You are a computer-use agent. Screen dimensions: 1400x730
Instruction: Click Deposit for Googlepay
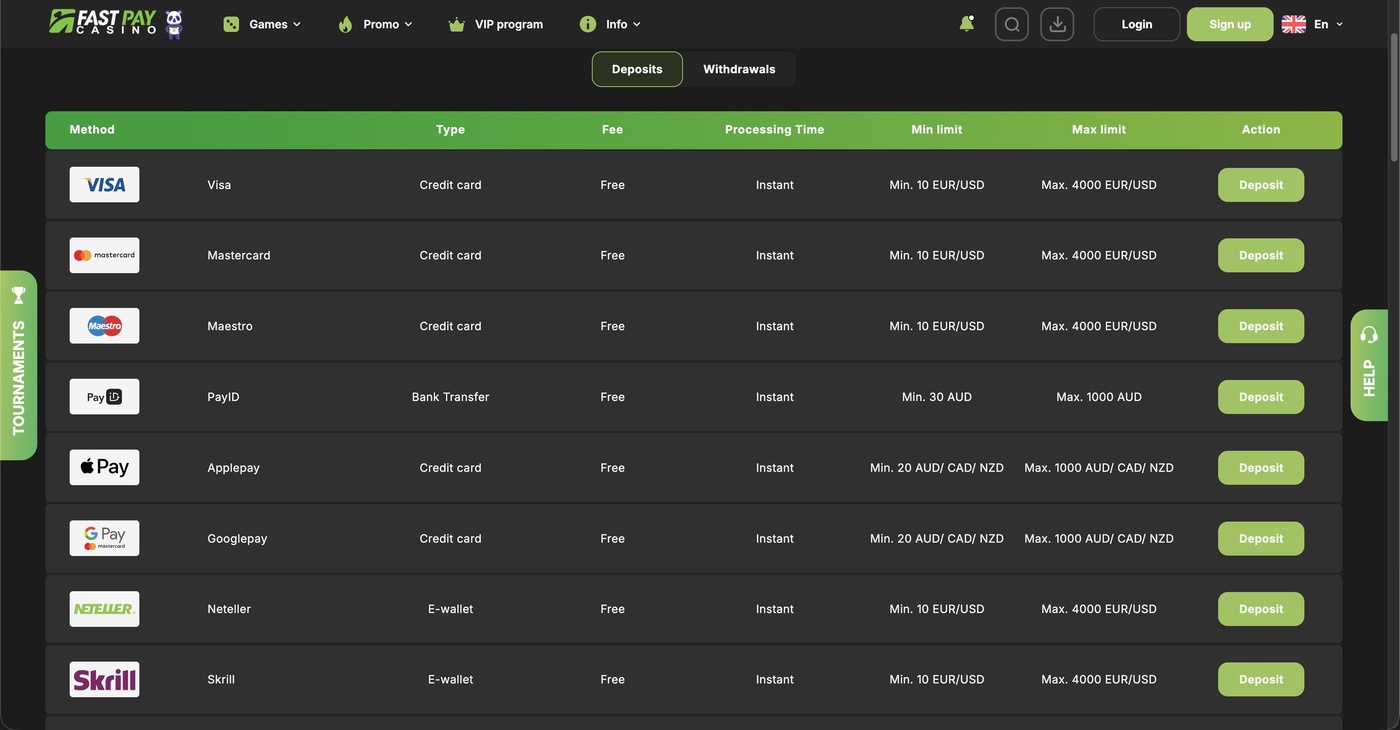[1261, 538]
